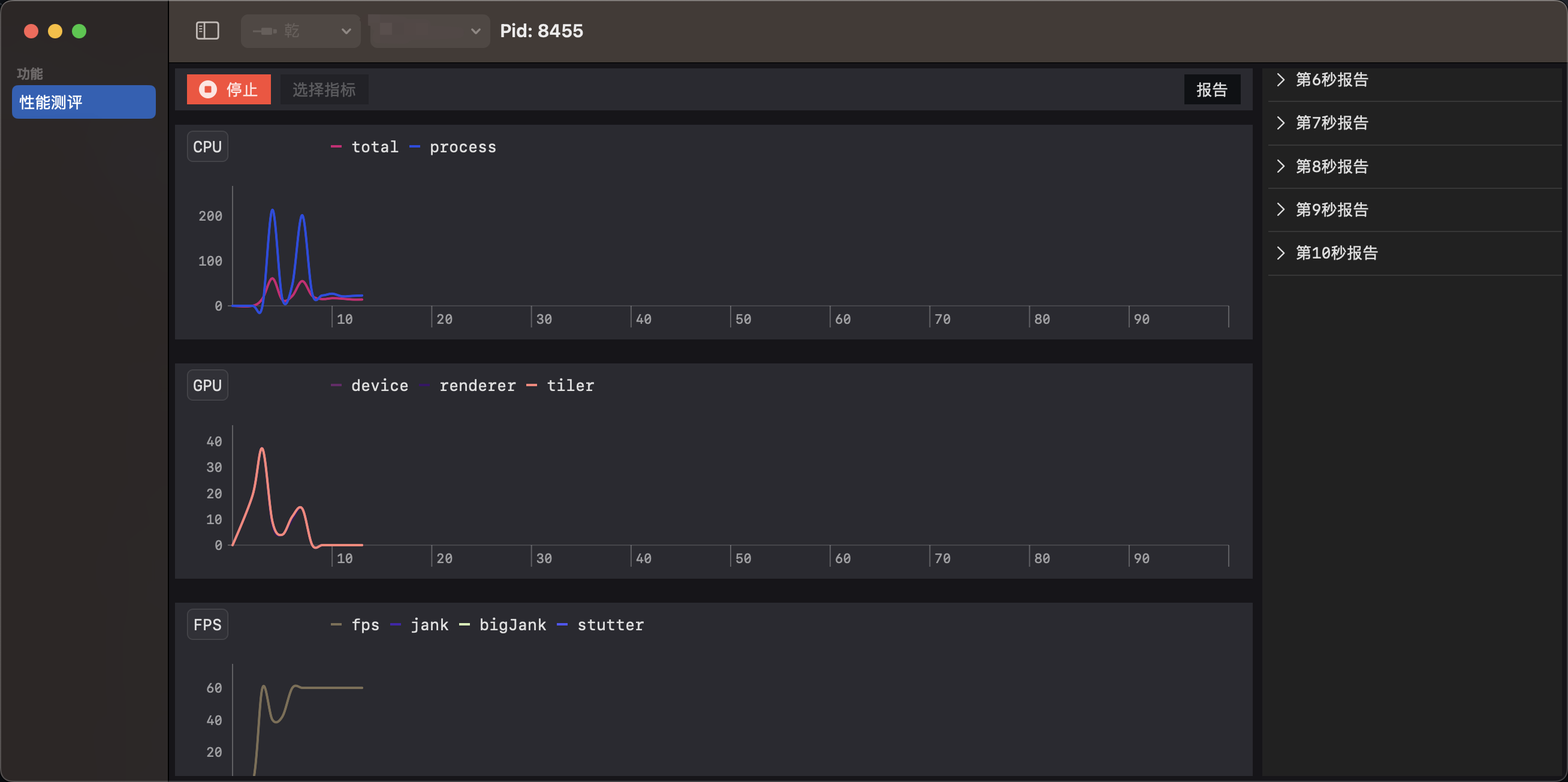Toggle the process series in CPU legend
This screenshot has height=782, width=1568.
[463, 146]
